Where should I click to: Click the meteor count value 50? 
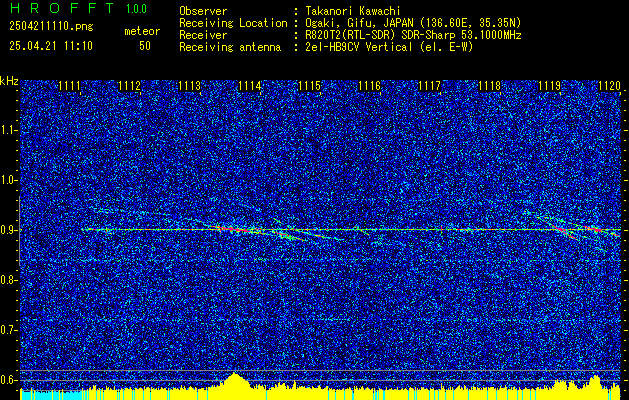(145, 46)
